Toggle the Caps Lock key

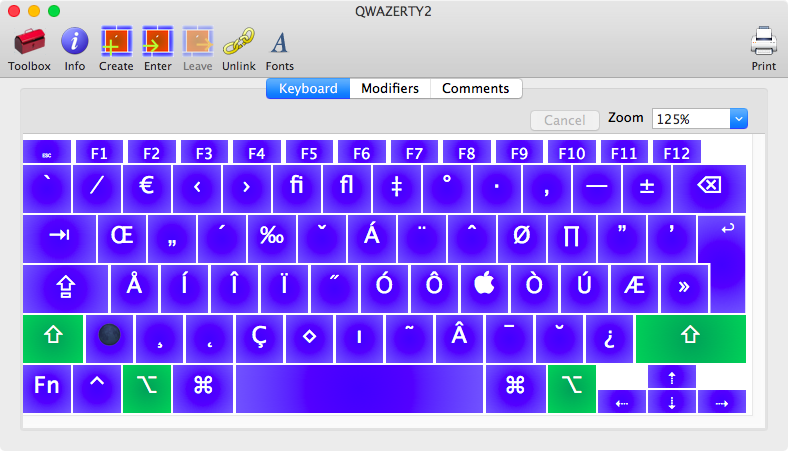[x=65, y=288]
